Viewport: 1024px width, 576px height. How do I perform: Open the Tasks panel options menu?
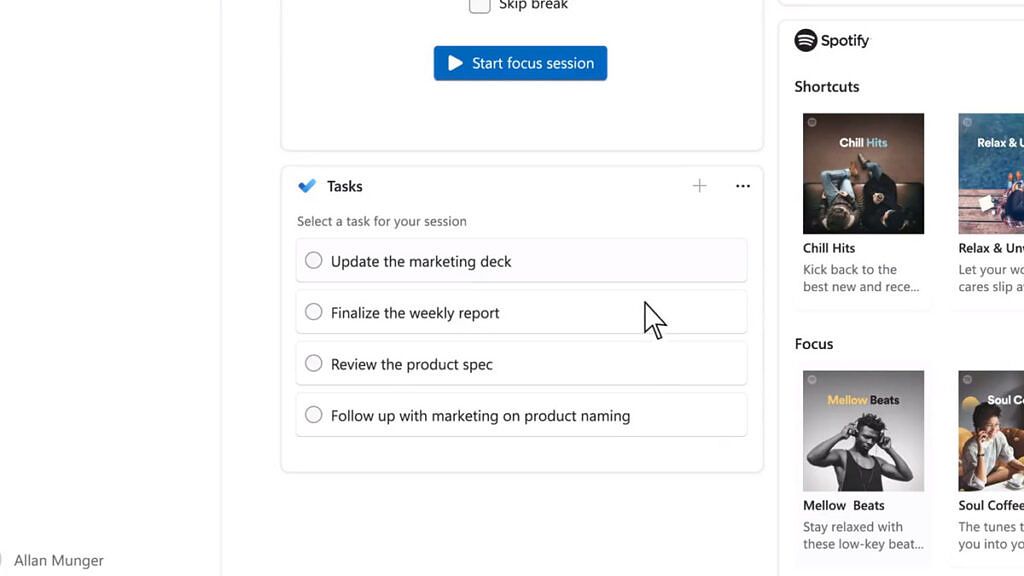point(742,186)
